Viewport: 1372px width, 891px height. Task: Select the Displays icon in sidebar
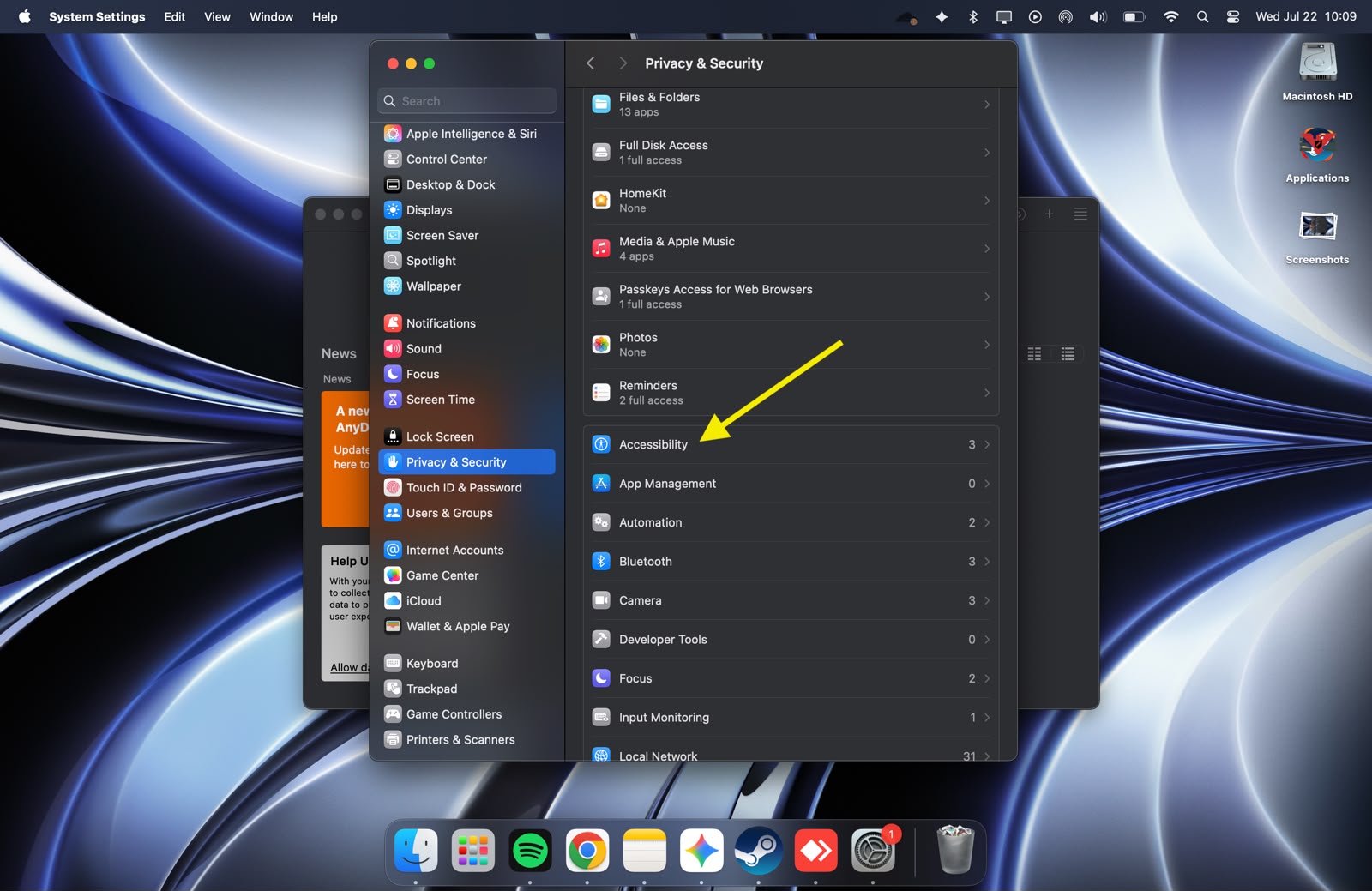[x=393, y=210]
